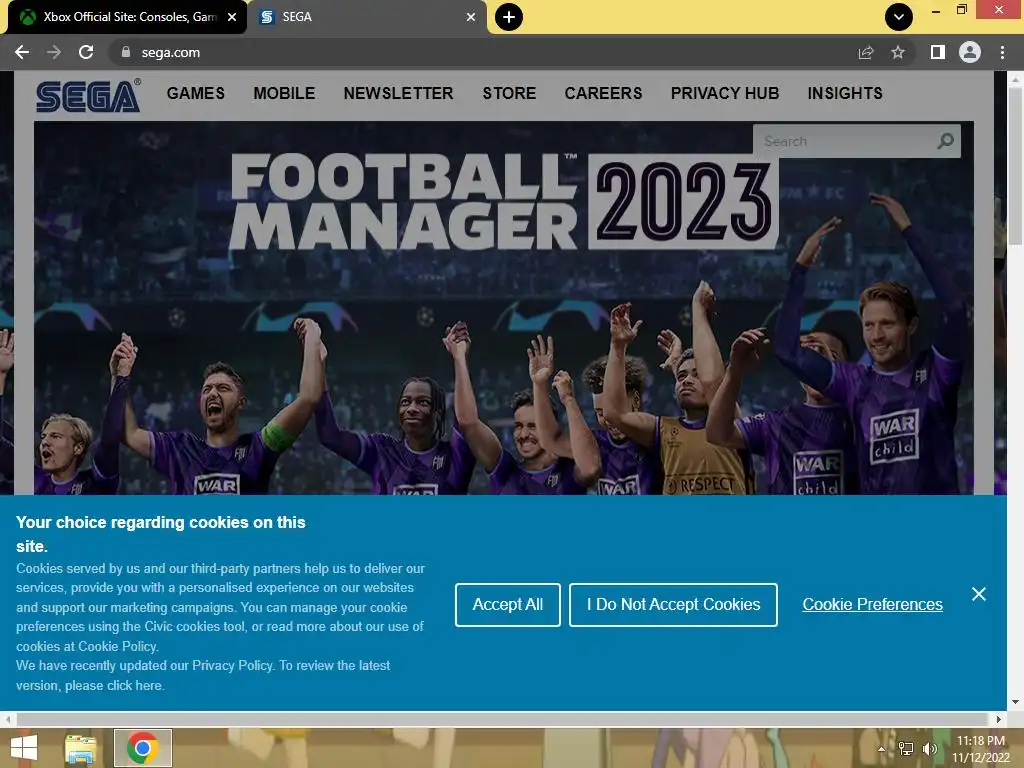This screenshot has width=1024, height=768.
Task: Open the NEWSLETTER page
Action: (398, 93)
